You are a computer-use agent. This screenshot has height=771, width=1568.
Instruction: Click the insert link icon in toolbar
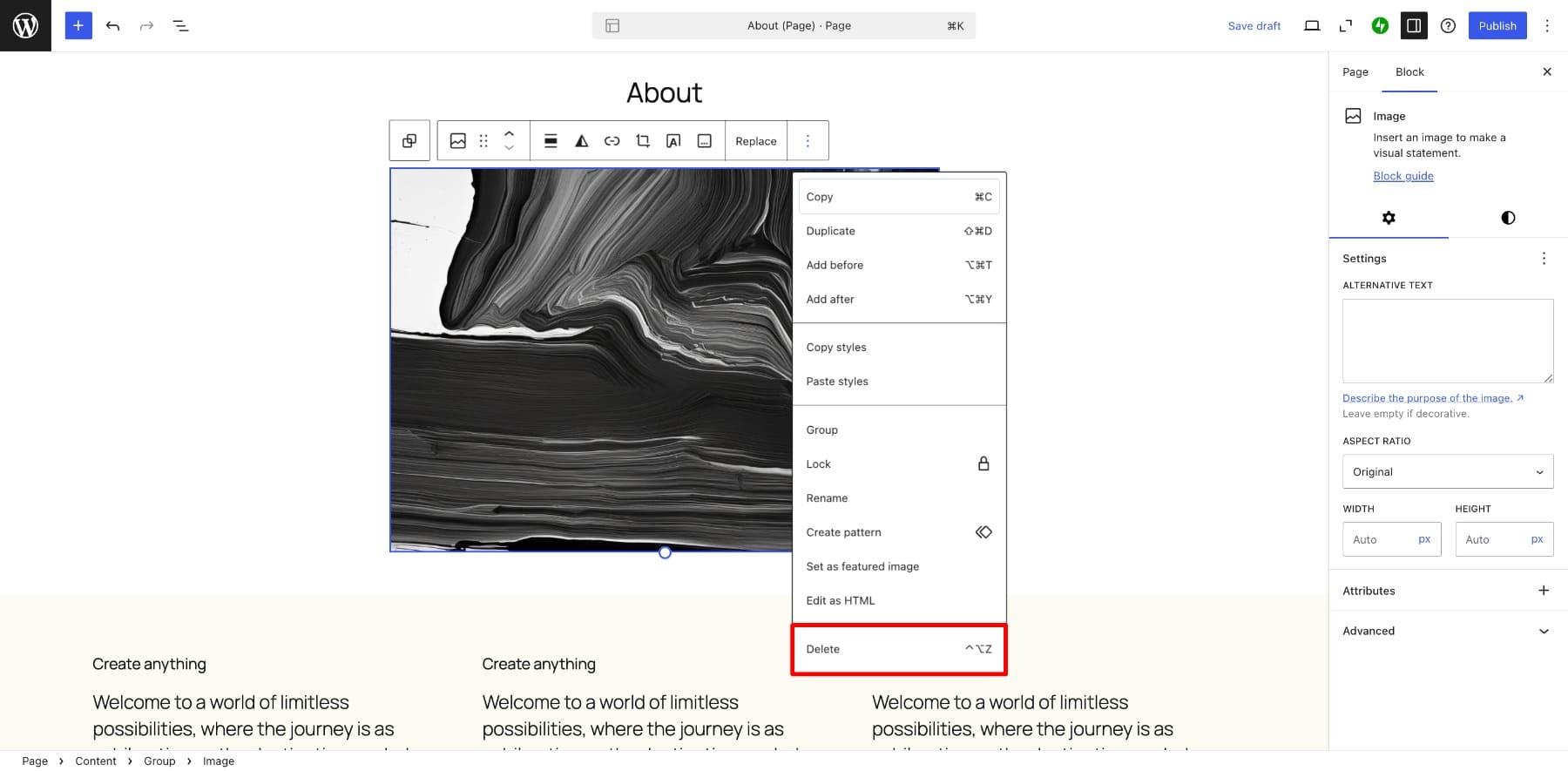pyautogui.click(x=612, y=141)
